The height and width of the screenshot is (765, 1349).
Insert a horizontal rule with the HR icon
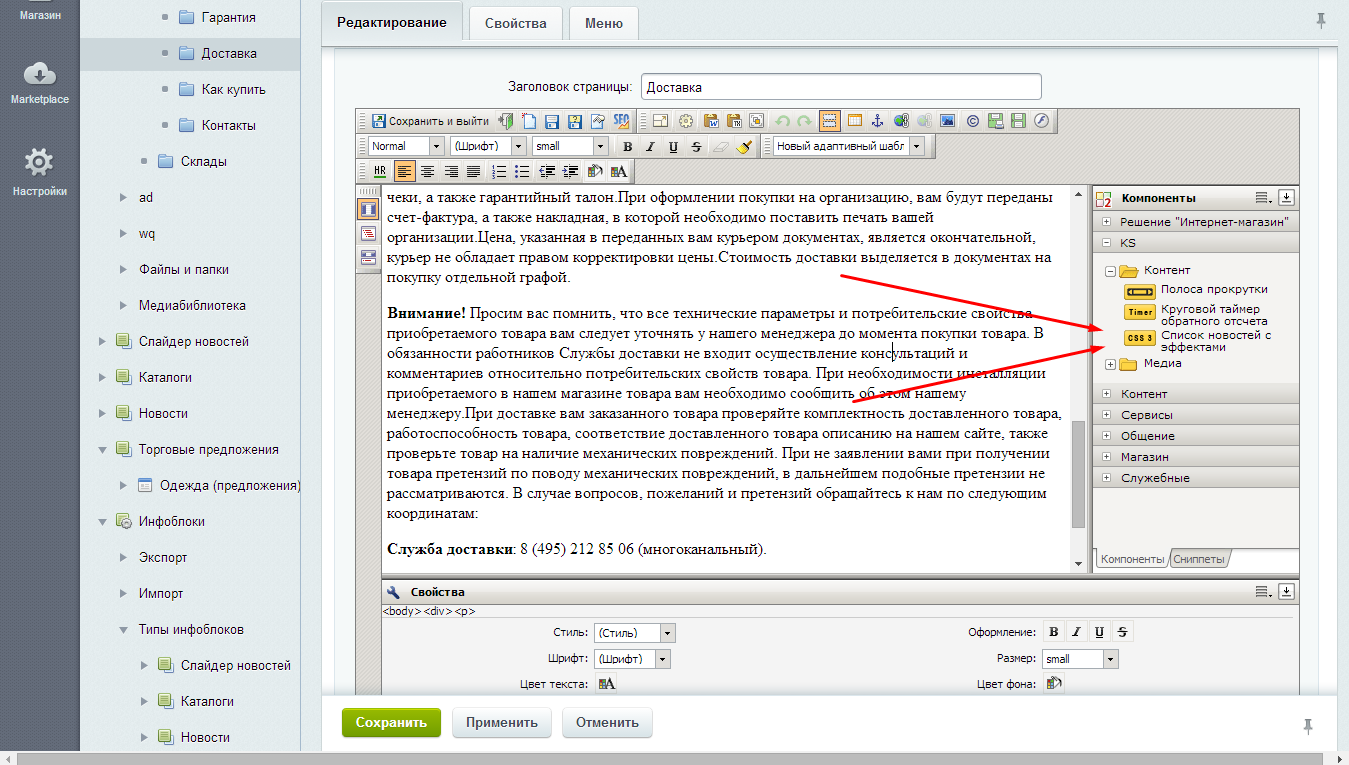(379, 171)
